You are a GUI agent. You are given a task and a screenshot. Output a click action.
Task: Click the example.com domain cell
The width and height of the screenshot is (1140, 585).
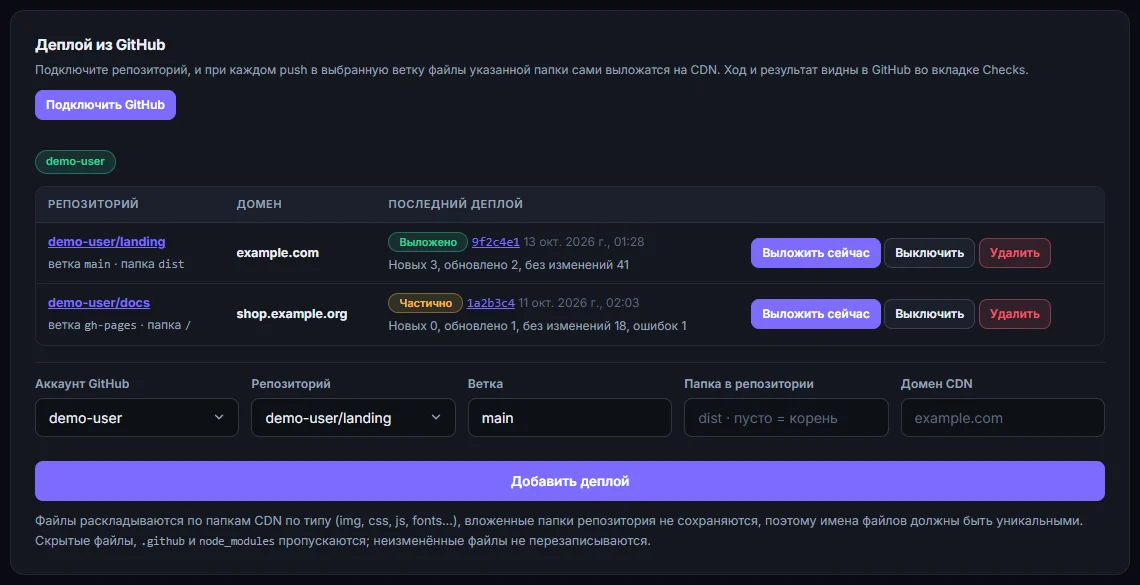click(278, 253)
